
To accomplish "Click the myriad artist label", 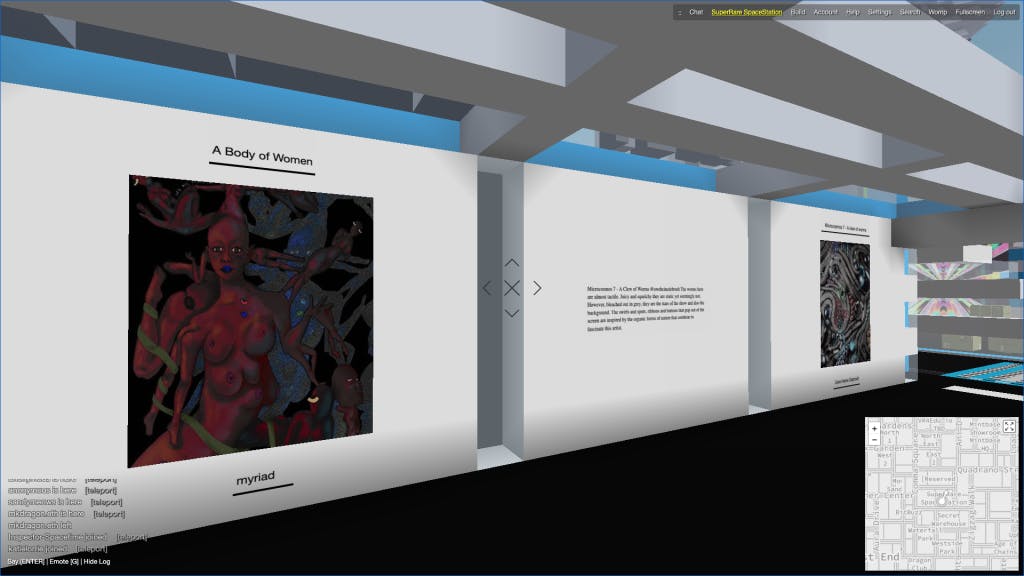I will [x=255, y=478].
